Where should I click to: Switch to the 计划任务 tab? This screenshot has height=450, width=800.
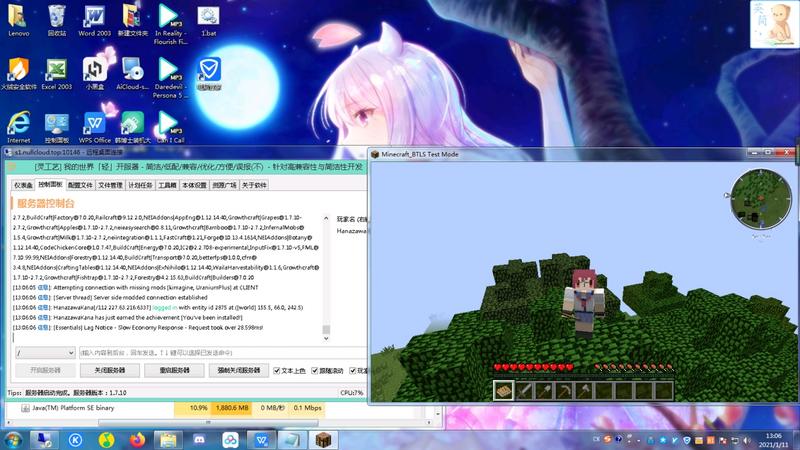140,185
